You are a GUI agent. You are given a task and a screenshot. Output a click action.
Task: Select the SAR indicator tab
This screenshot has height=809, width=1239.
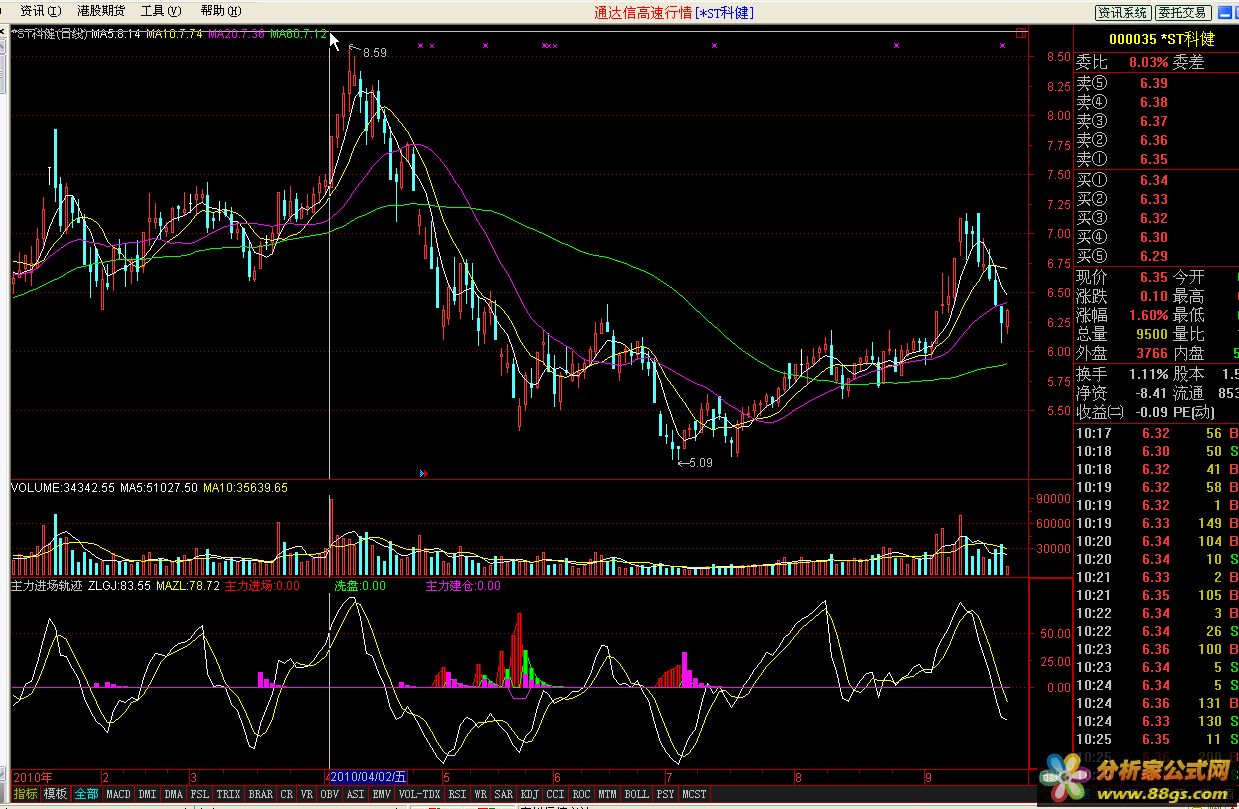pyautogui.click(x=504, y=794)
